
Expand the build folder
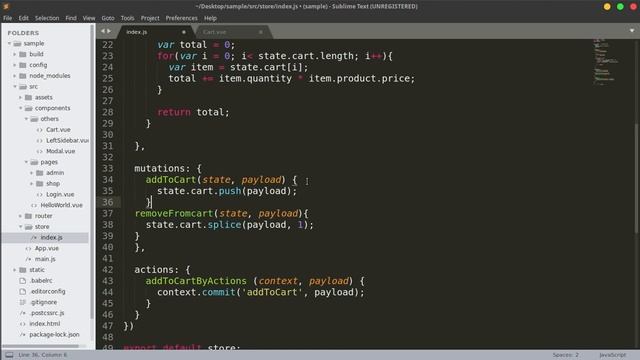coord(15,54)
